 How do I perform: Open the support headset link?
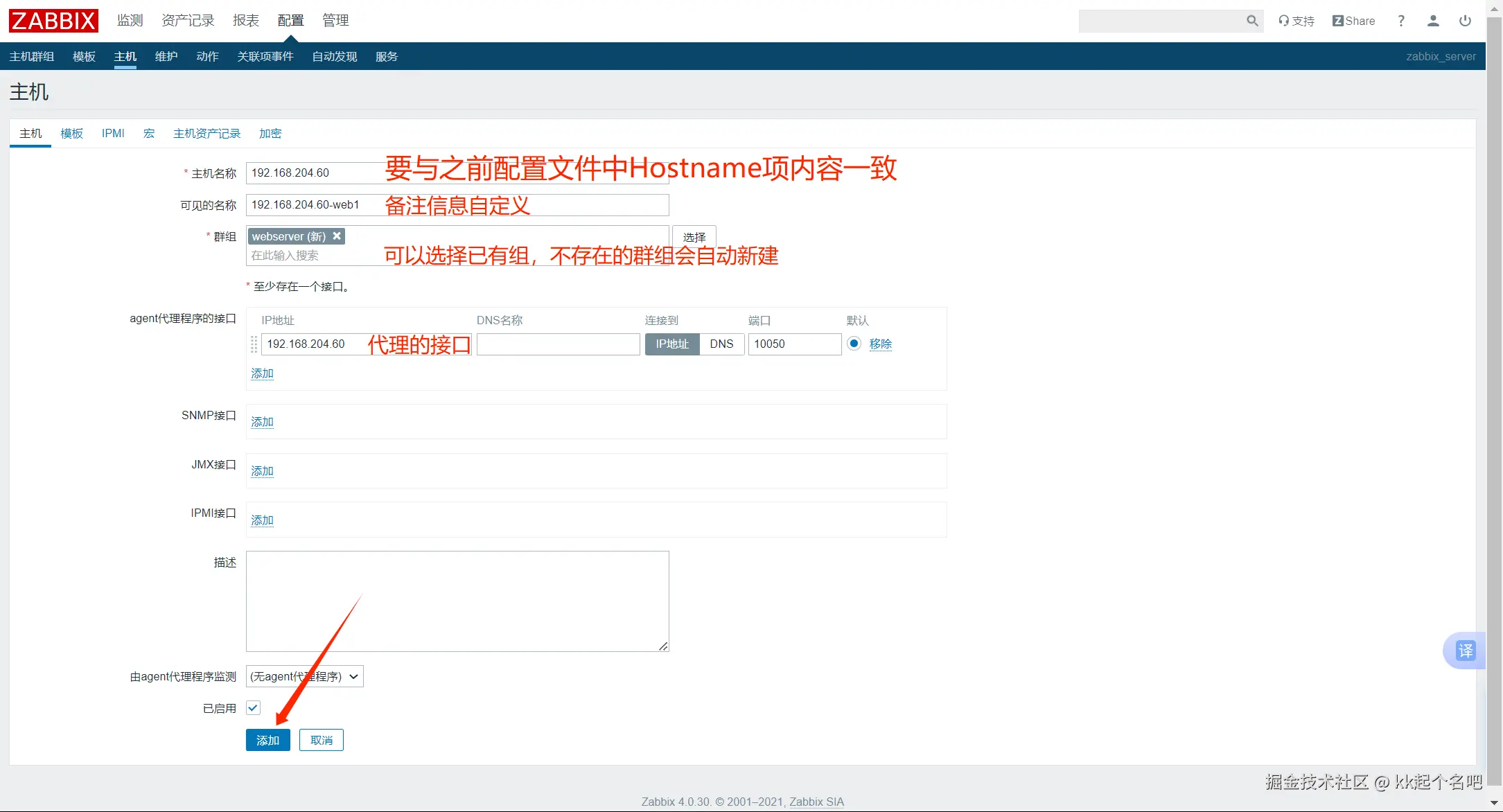[1296, 21]
